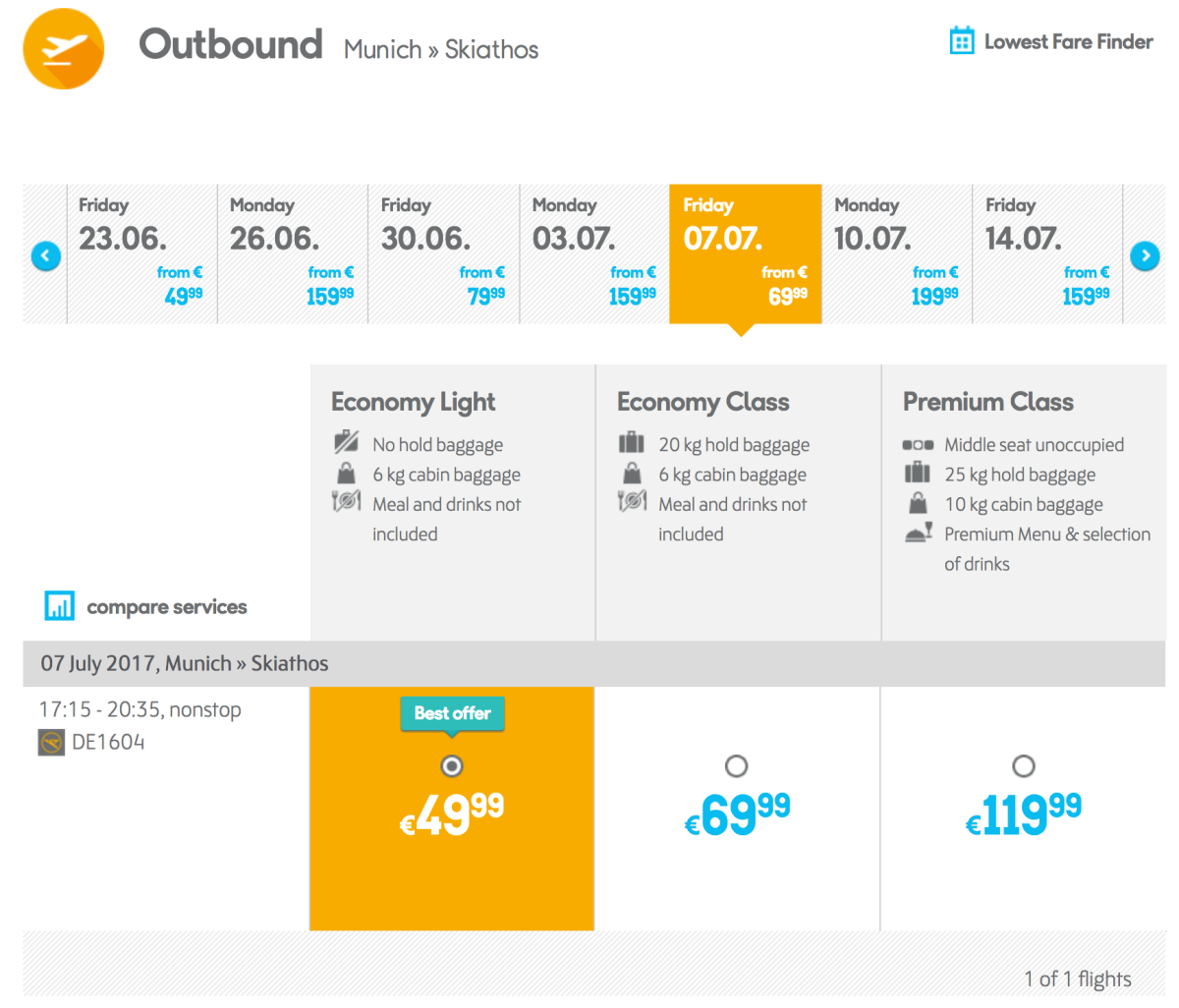Select the Friday 23.06. date tab
Screen dimensions: 1179x1008
click(141, 253)
